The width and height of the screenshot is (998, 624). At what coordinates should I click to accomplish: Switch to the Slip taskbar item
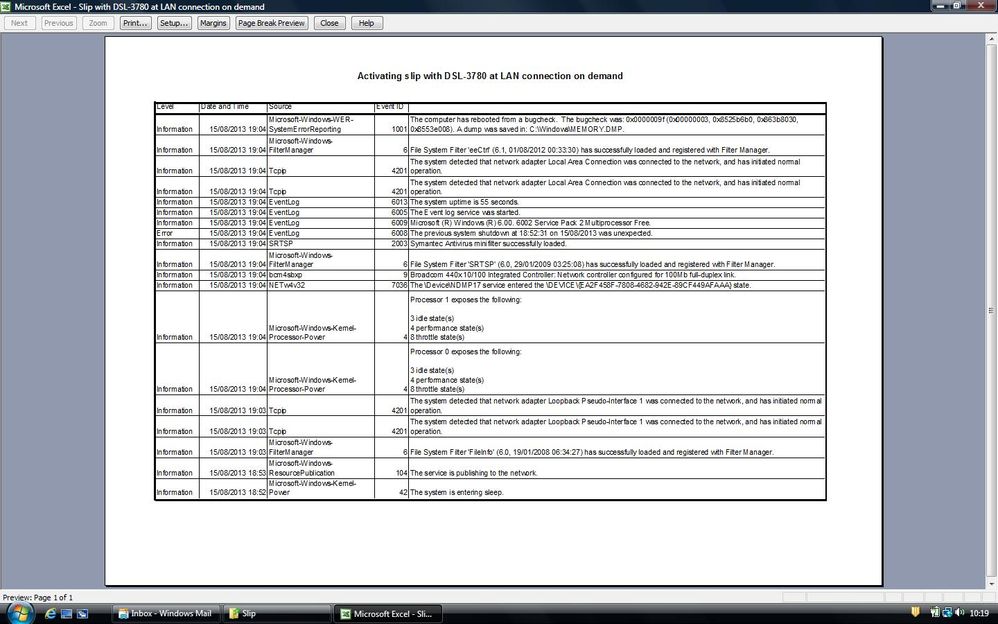(277, 614)
